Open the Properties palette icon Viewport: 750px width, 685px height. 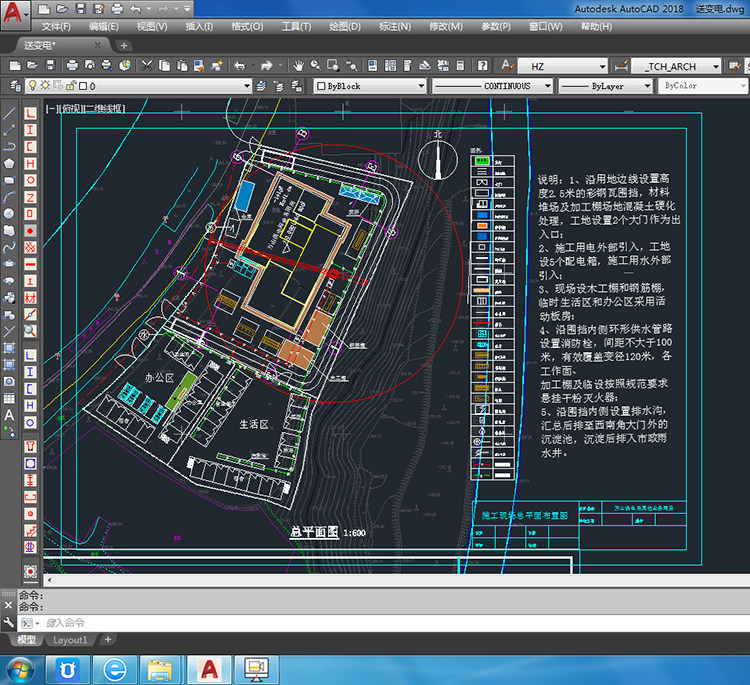click(373, 66)
